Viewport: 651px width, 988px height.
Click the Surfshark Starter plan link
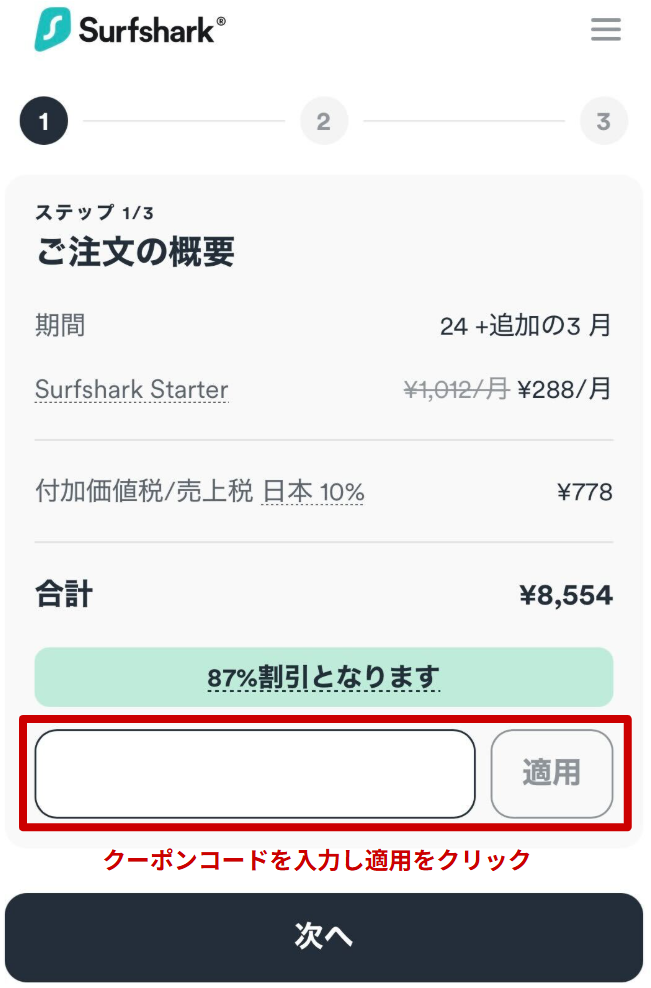[131, 390]
